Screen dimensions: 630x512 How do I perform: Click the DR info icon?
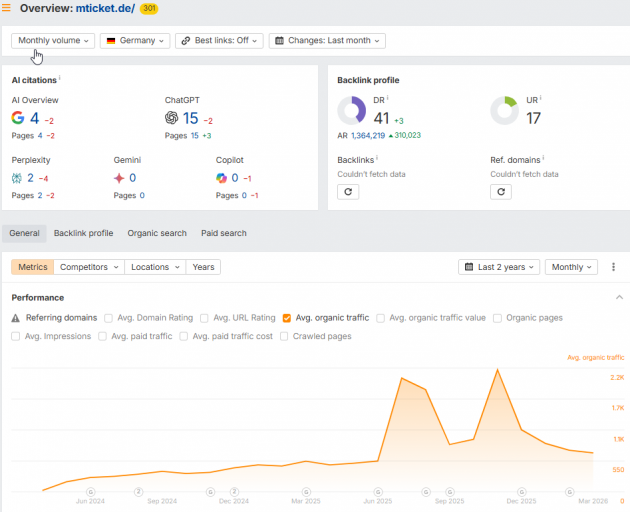[388, 98]
